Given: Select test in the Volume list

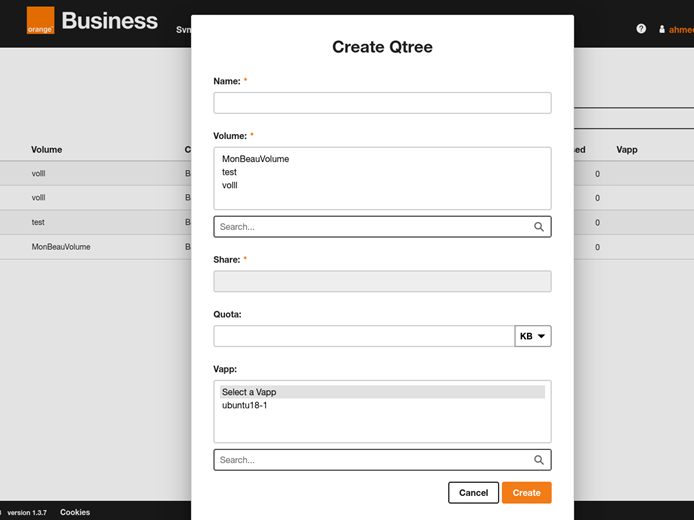Looking at the screenshot, I should [x=230, y=172].
